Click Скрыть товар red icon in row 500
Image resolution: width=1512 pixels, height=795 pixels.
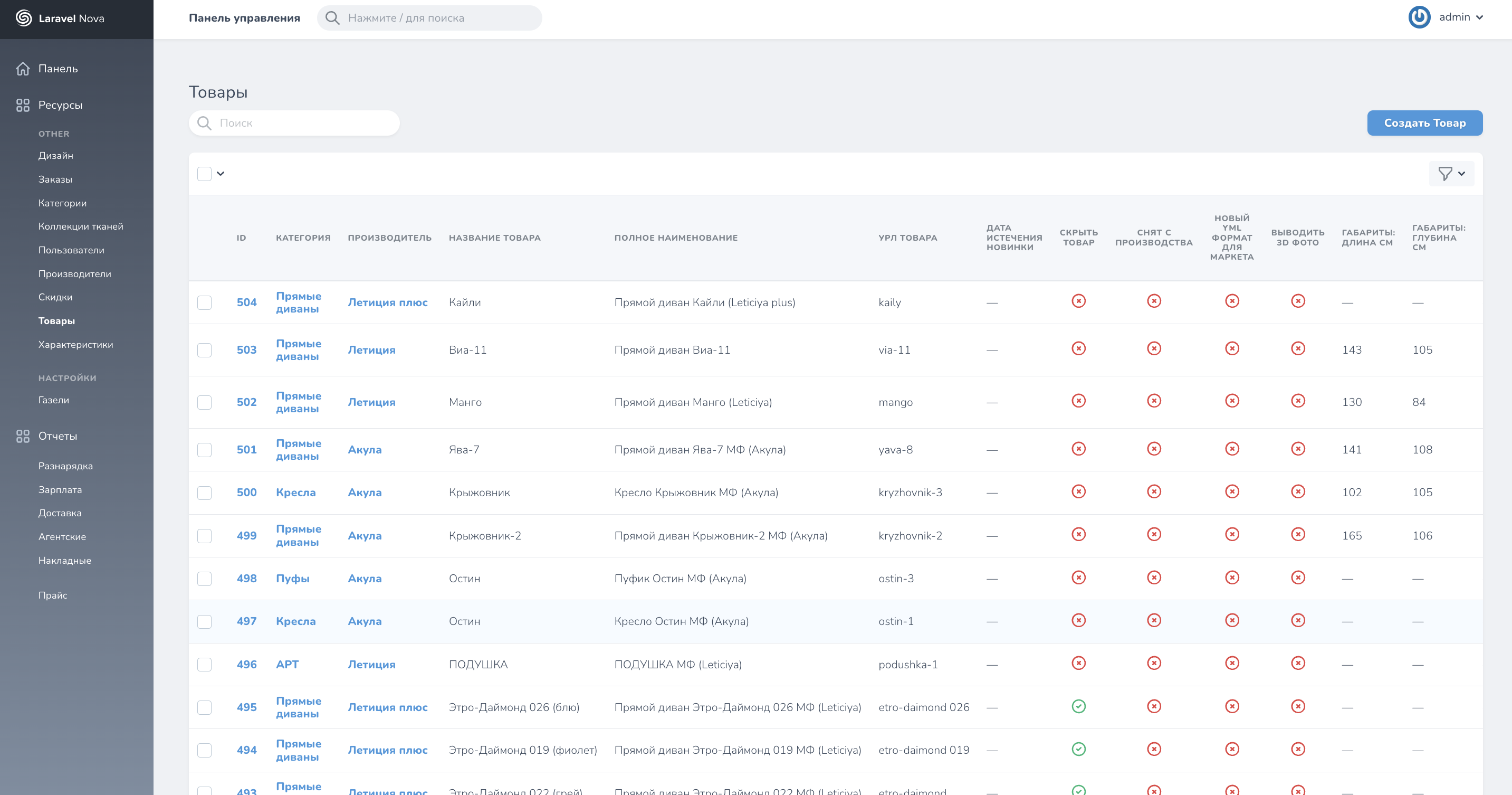point(1078,491)
